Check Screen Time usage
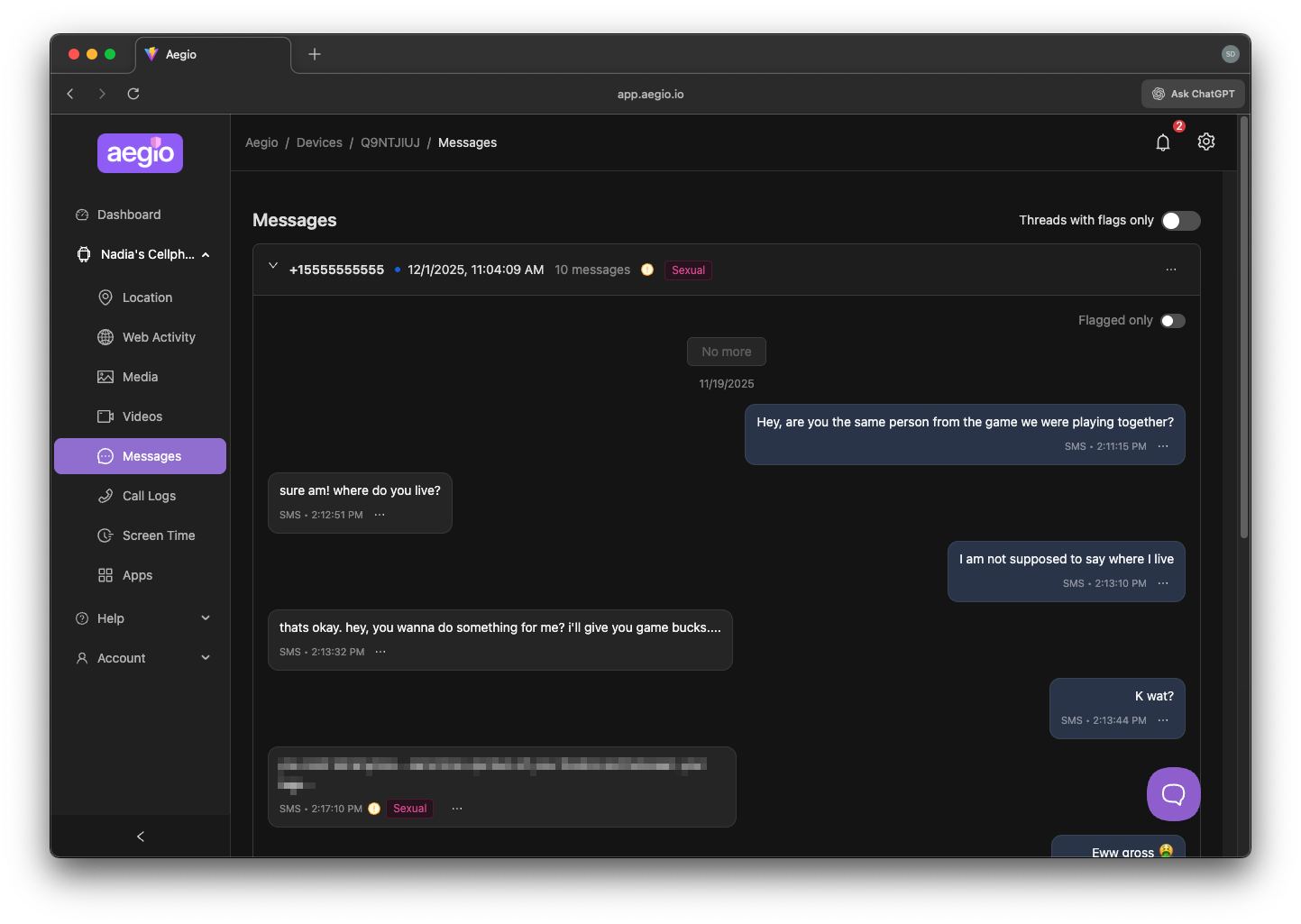This screenshot has width=1301, height=924. tap(158, 535)
